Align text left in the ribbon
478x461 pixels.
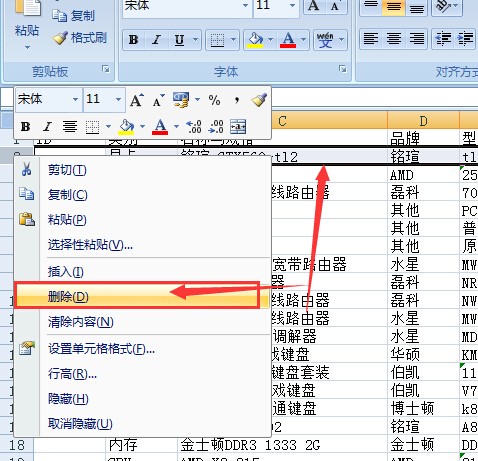coord(371,38)
